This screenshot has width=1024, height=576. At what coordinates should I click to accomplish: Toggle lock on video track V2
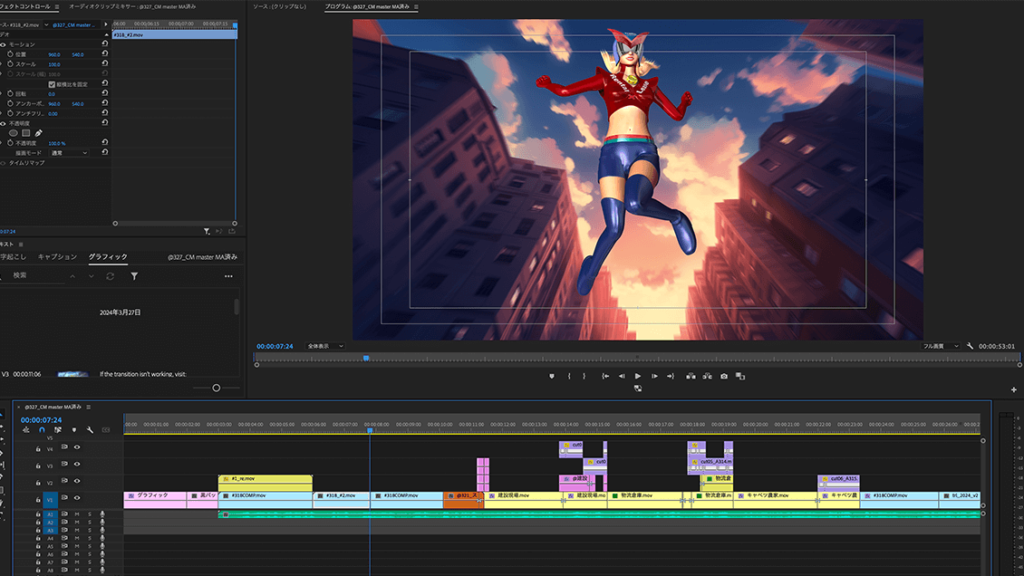(x=38, y=482)
